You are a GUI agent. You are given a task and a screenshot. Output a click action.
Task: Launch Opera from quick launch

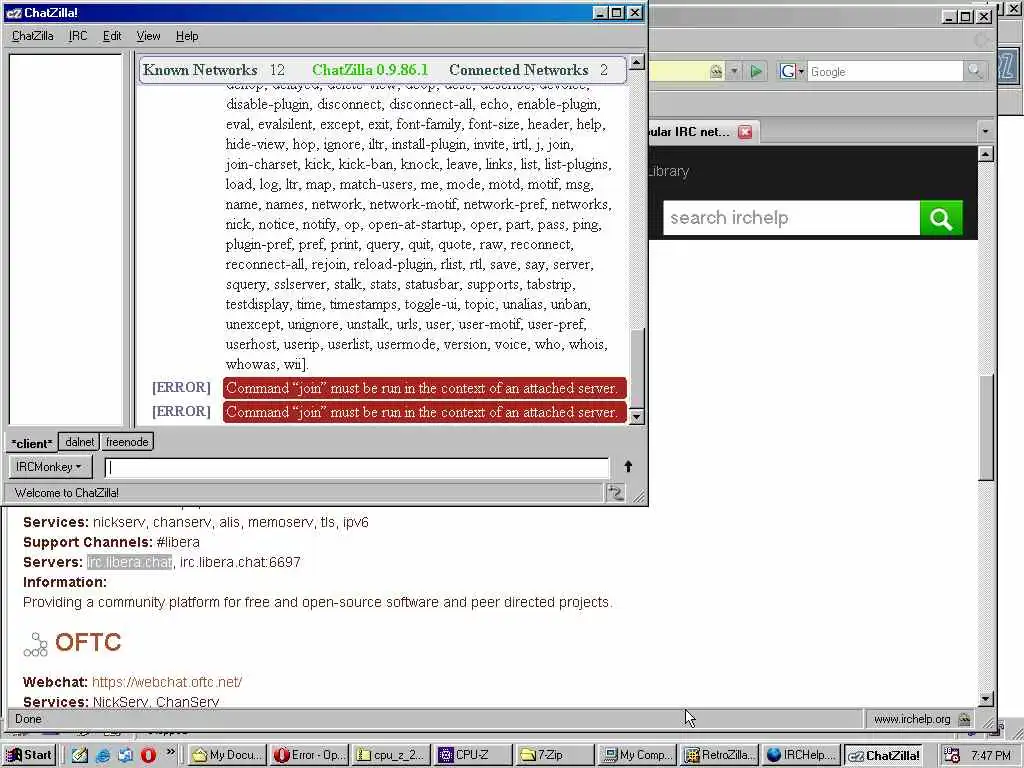(x=148, y=755)
